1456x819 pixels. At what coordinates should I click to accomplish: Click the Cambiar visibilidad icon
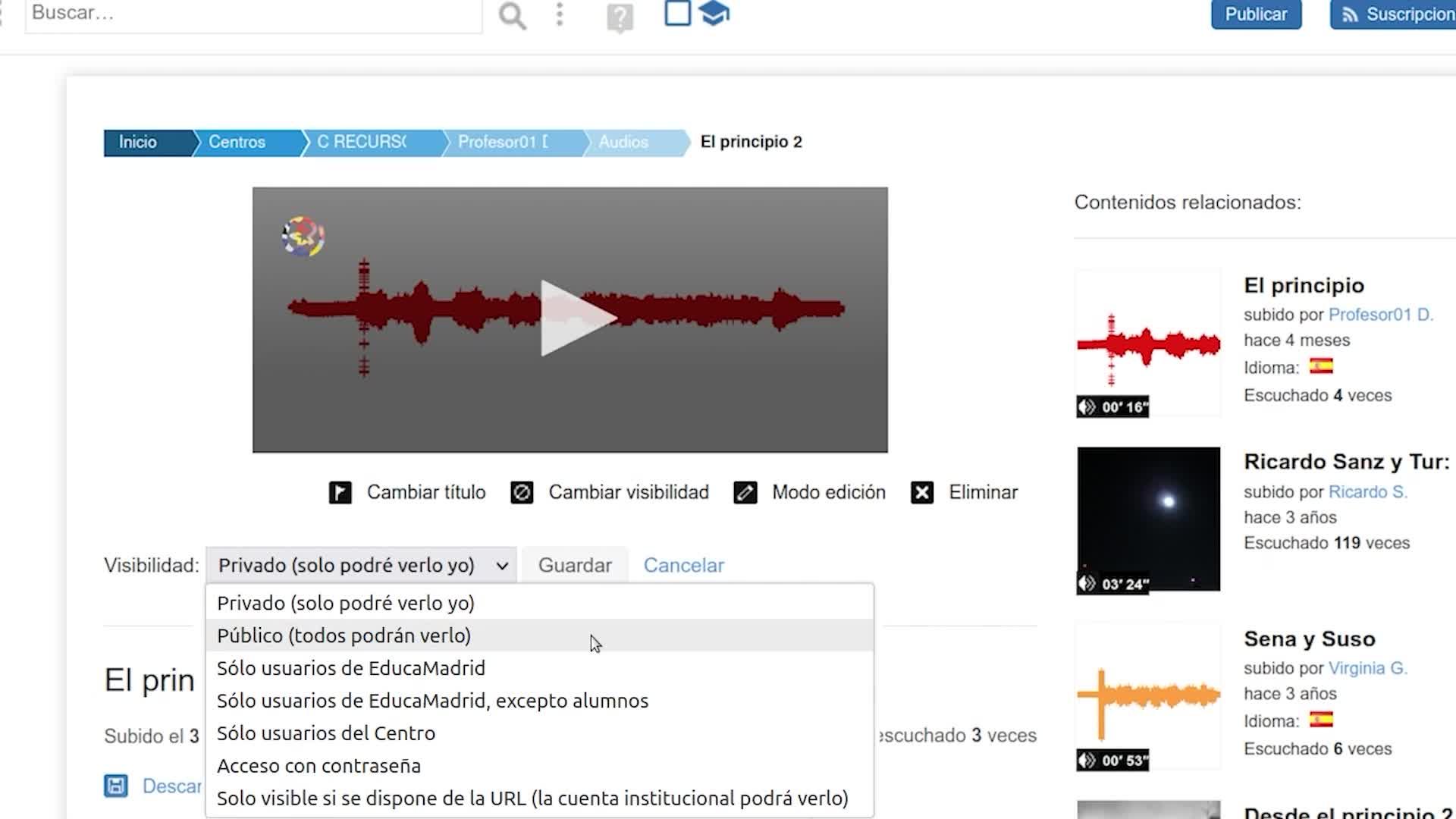(522, 493)
